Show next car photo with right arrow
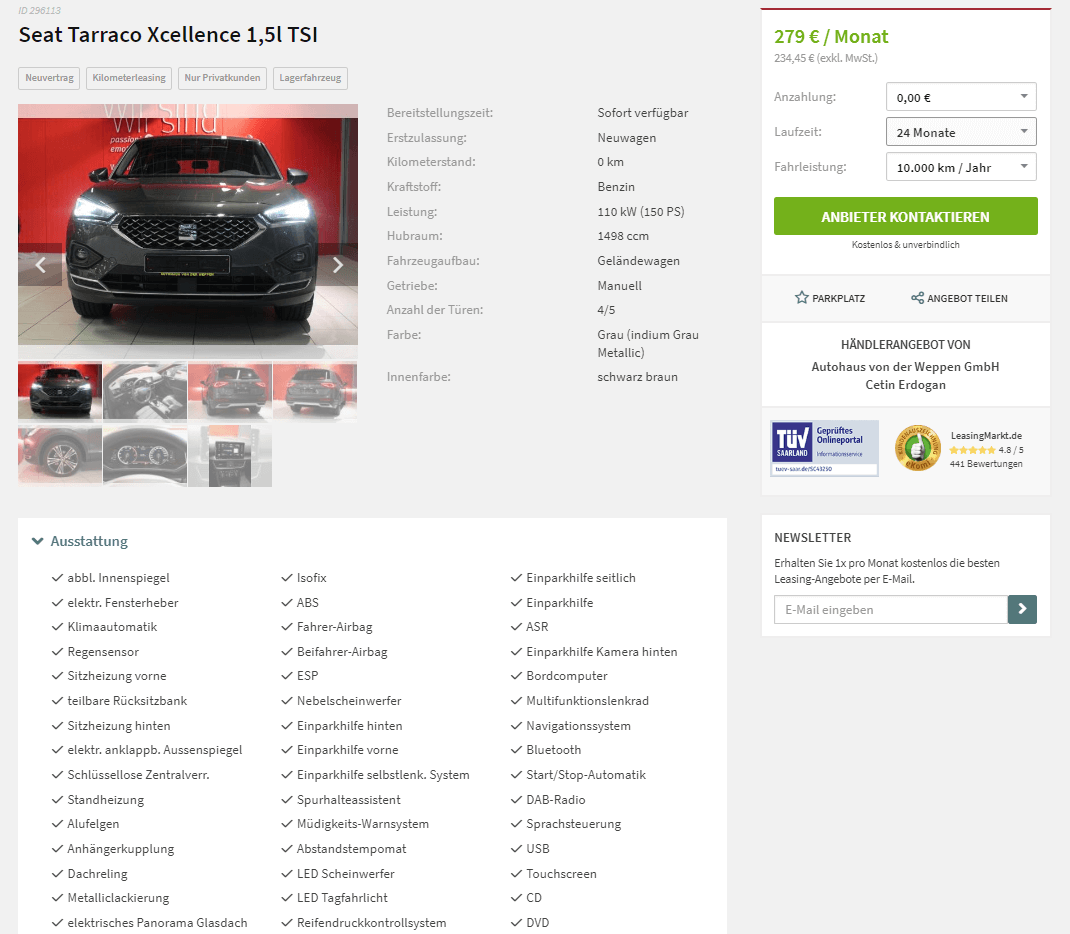This screenshot has height=934, width=1070. coord(337,265)
